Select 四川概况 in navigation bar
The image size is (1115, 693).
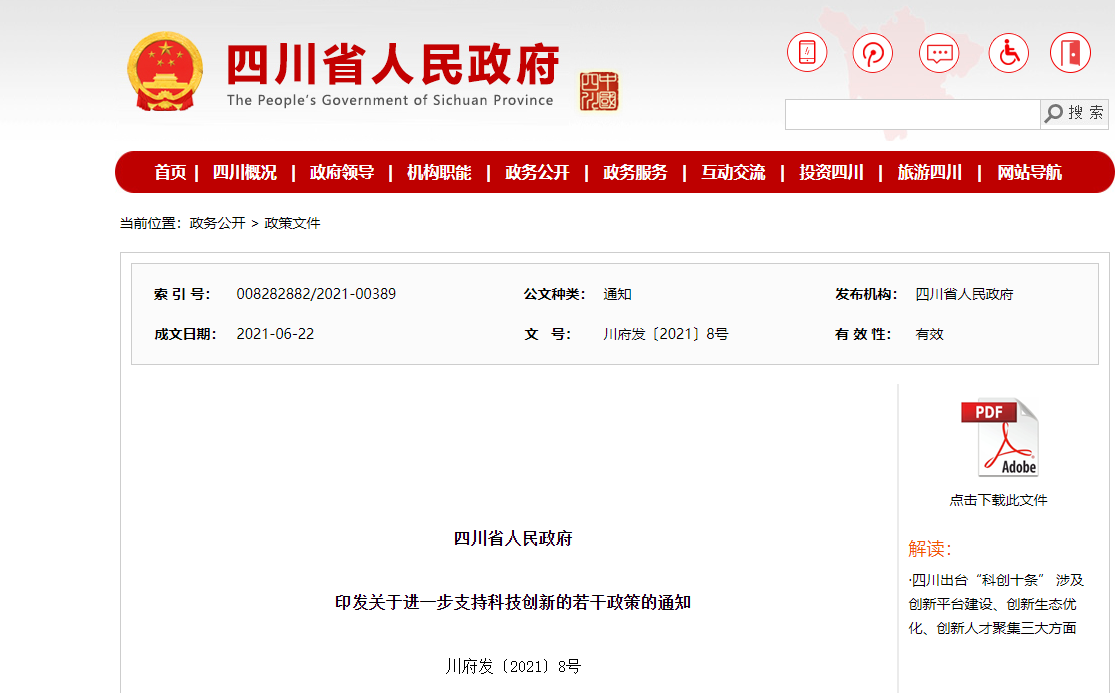(245, 172)
